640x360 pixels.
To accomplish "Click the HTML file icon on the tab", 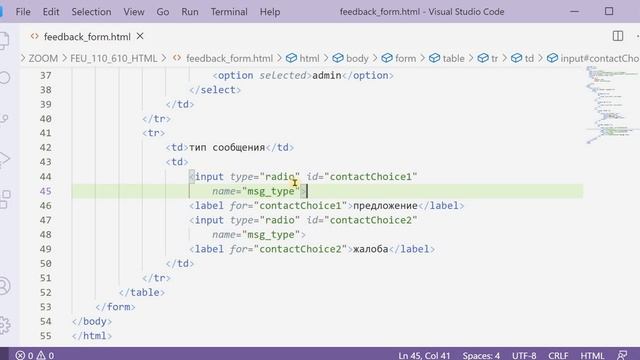I will [x=35, y=36].
